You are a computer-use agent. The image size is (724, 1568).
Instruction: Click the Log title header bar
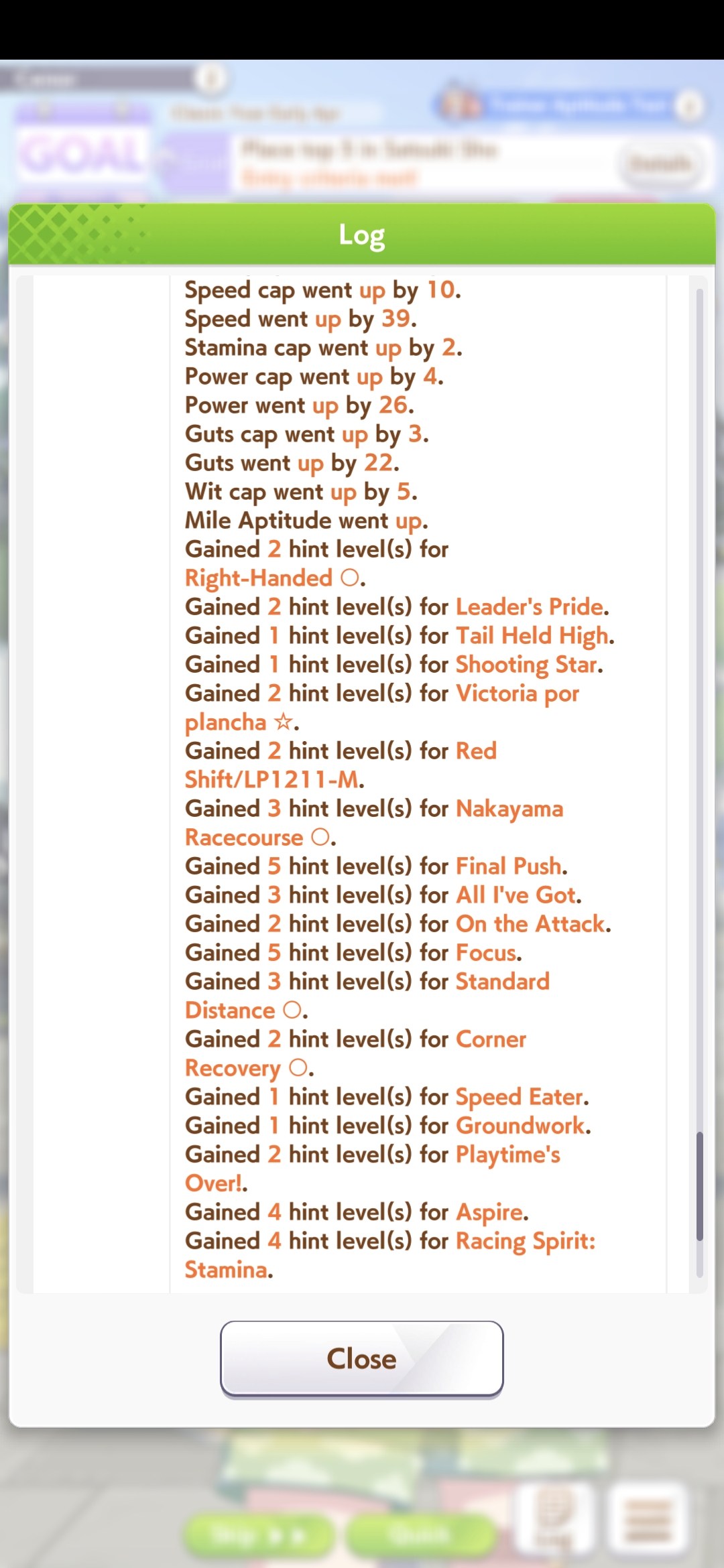(x=362, y=235)
